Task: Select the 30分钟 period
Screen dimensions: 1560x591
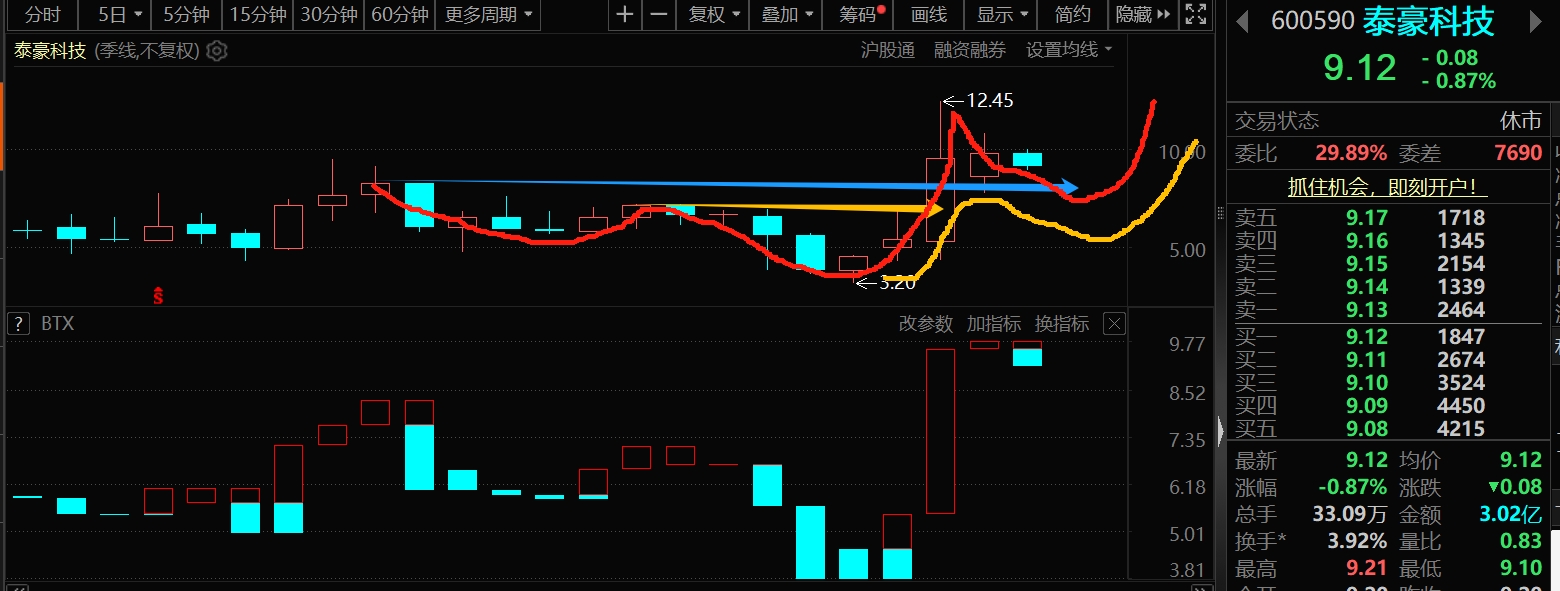Action: tap(329, 14)
